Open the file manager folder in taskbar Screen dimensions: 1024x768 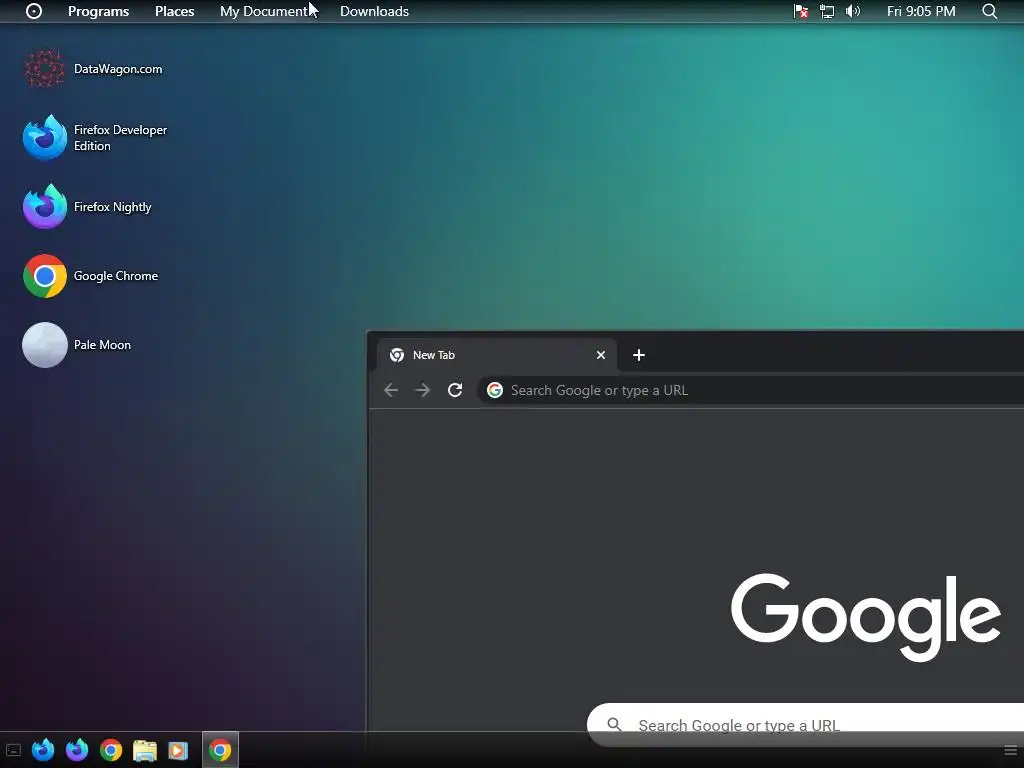coord(145,750)
